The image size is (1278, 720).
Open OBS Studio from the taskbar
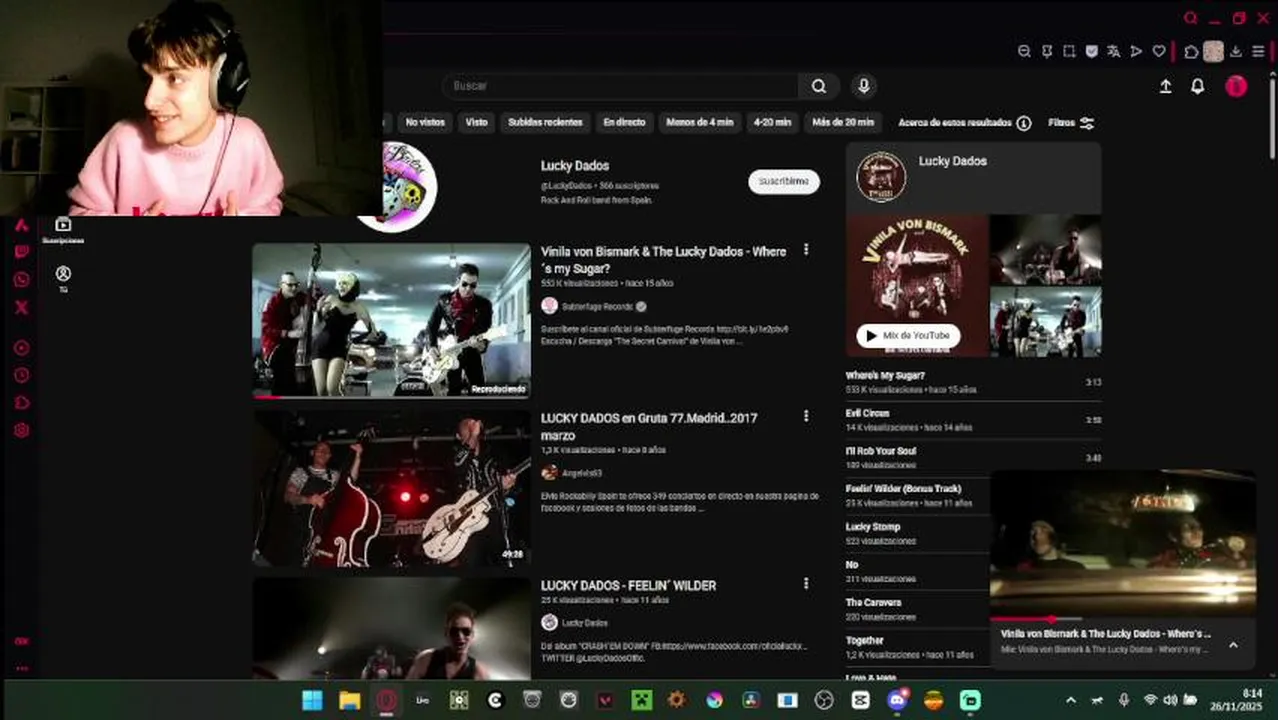point(824,700)
